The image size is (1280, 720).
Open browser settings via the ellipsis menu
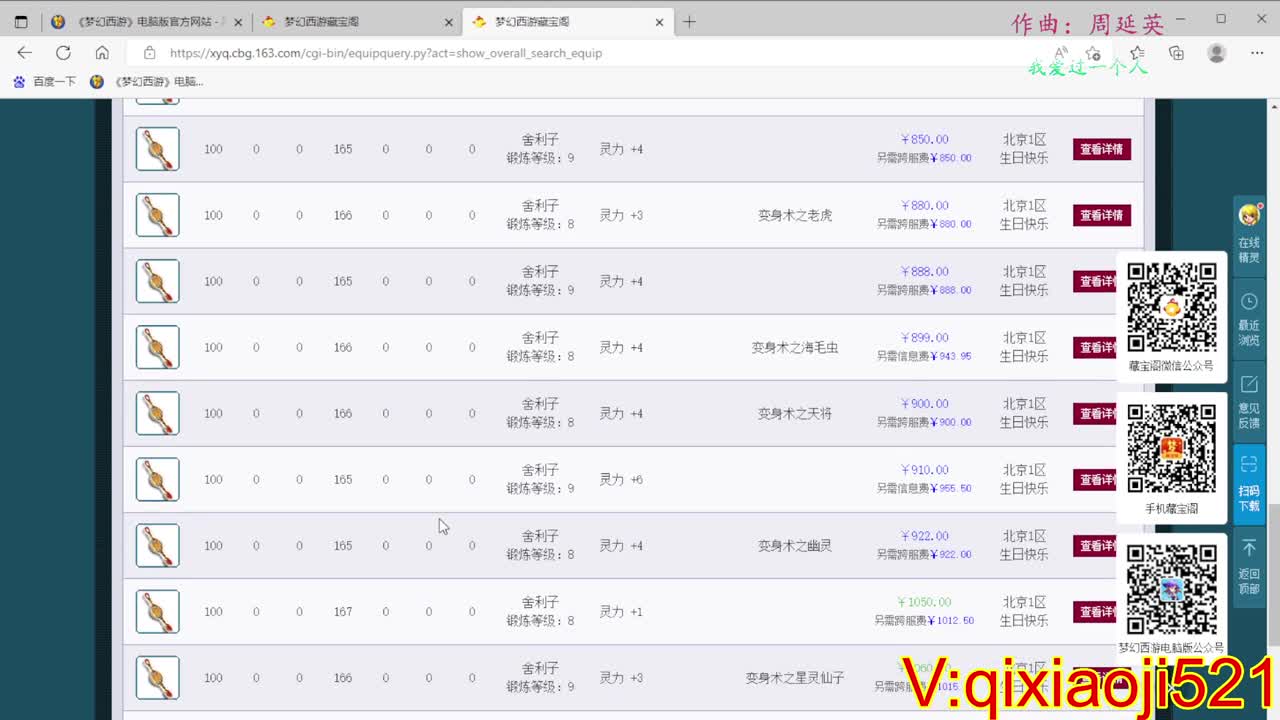1257,53
